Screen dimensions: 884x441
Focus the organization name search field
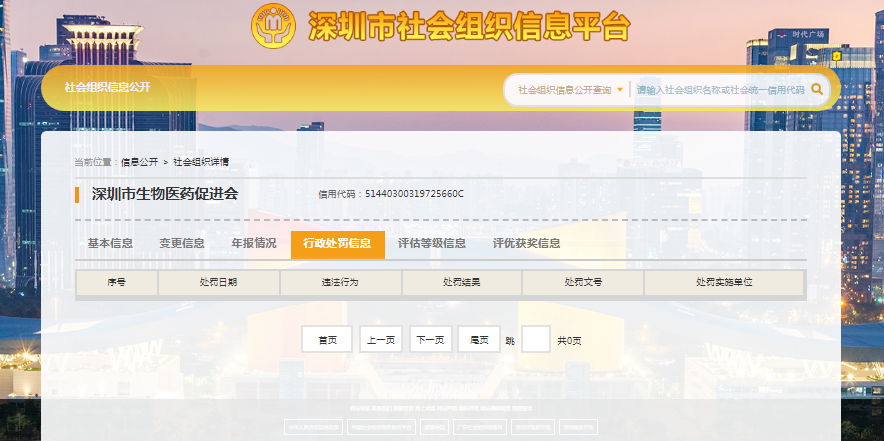[720, 89]
